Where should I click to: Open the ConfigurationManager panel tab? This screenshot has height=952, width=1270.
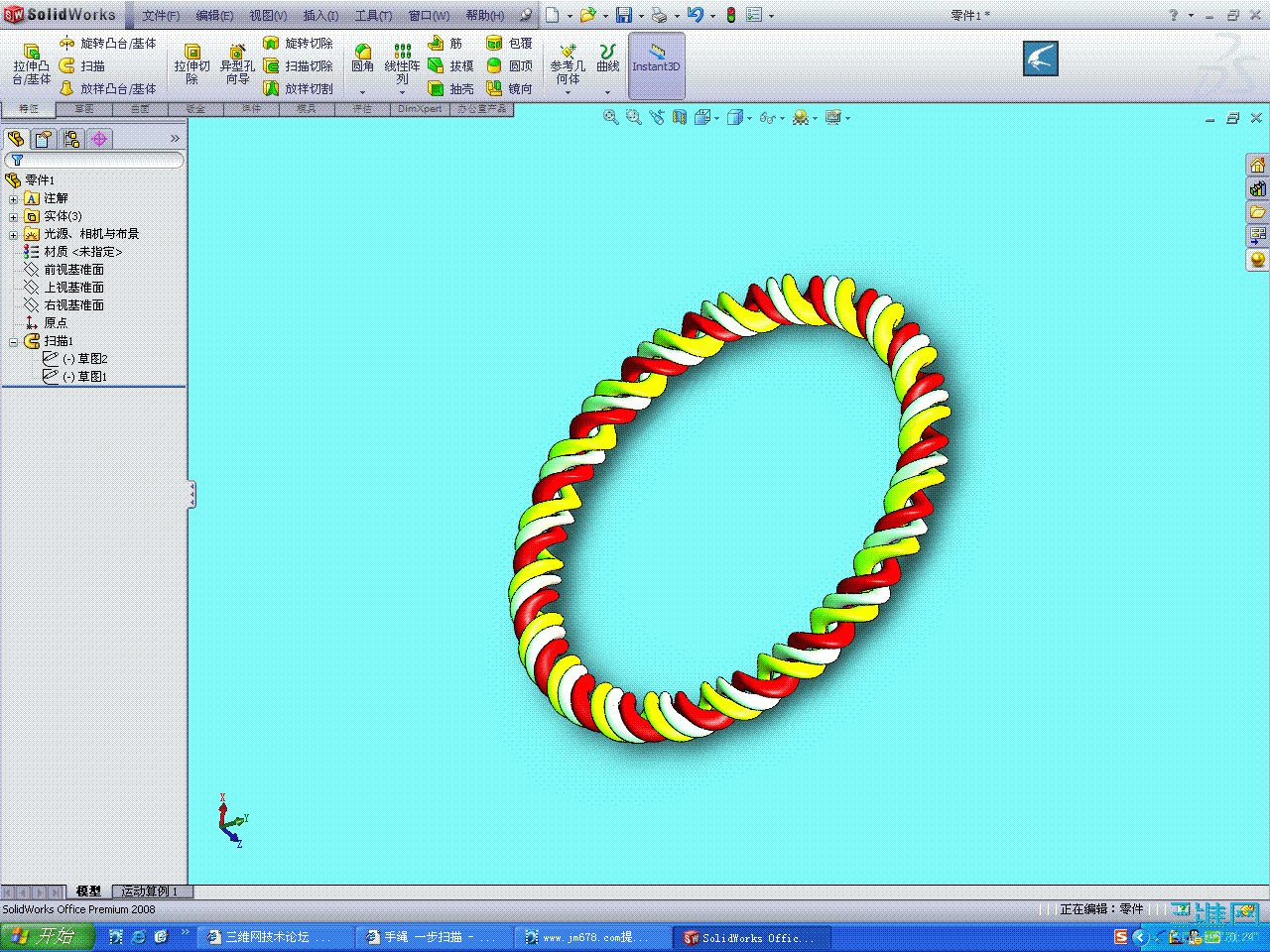point(71,139)
